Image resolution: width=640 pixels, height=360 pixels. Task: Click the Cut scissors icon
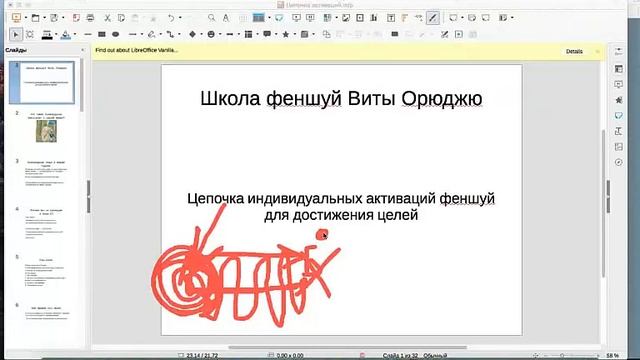tap(107, 18)
